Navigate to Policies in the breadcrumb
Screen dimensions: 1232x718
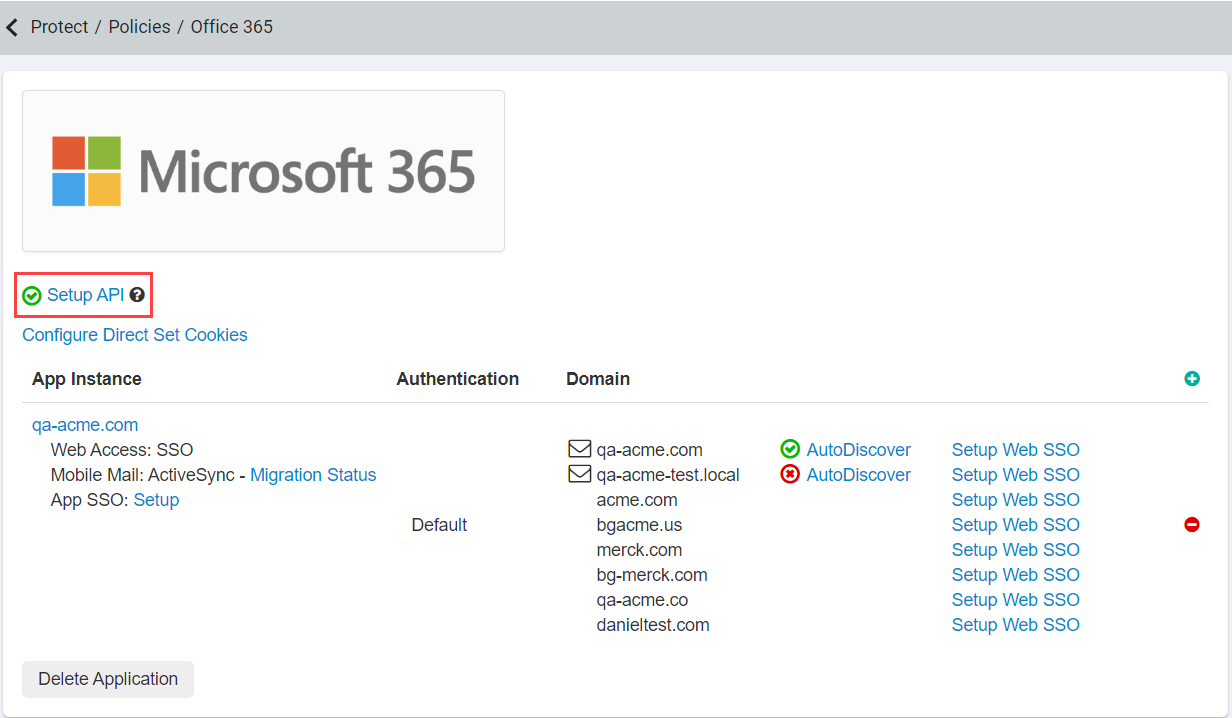click(139, 27)
